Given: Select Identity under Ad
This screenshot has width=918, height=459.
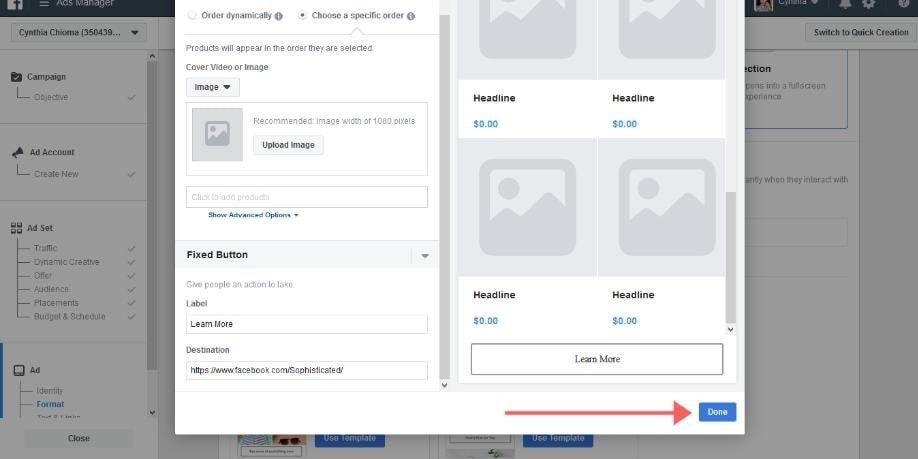Looking at the screenshot, I should pyautogui.click(x=50, y=391).
